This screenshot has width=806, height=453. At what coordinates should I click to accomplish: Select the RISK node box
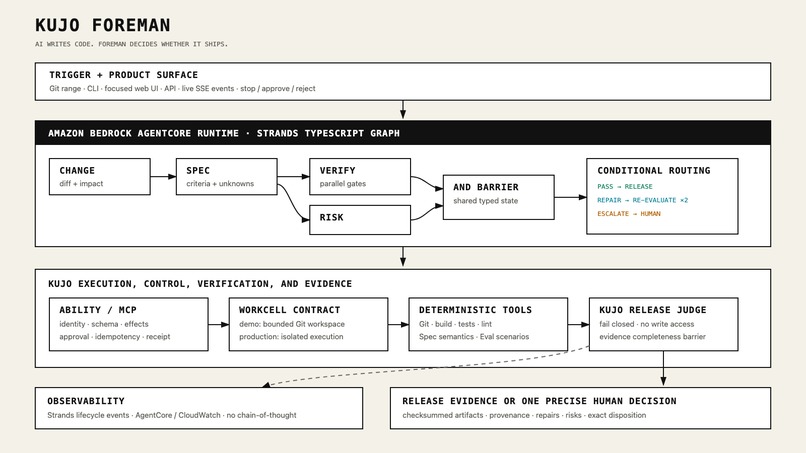360,220
